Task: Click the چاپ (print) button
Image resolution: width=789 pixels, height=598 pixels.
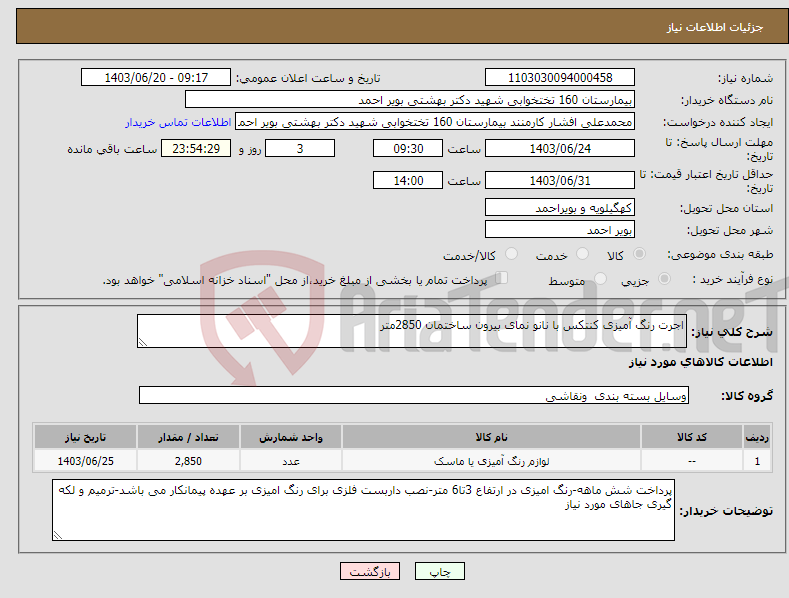Action: (x=439, y=571)
